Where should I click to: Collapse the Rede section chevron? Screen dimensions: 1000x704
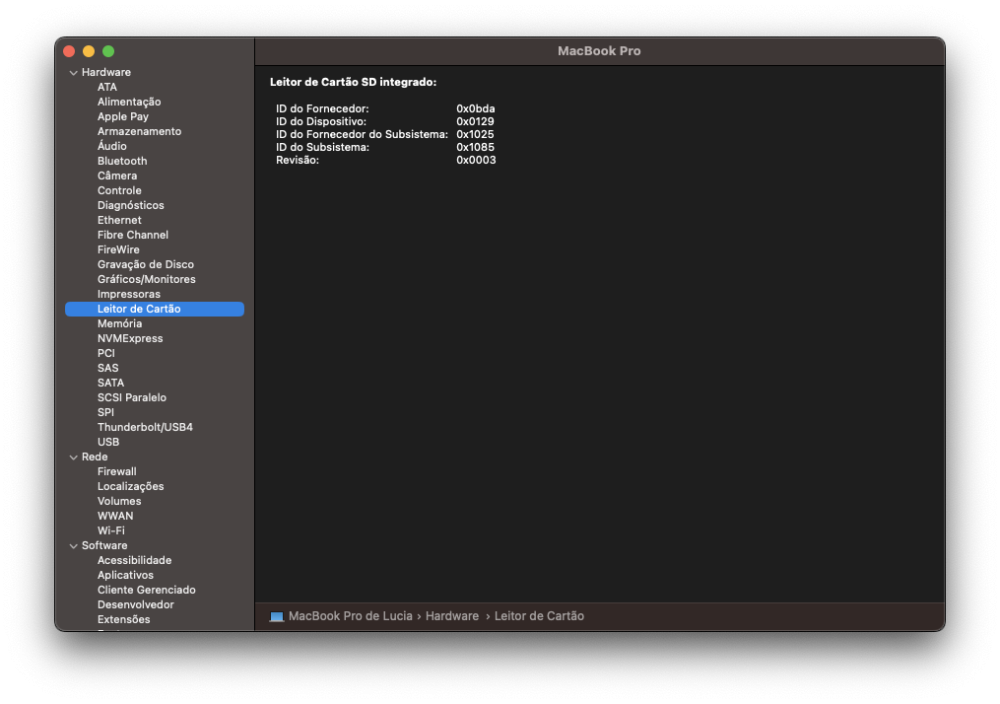[x=73, y=457]
